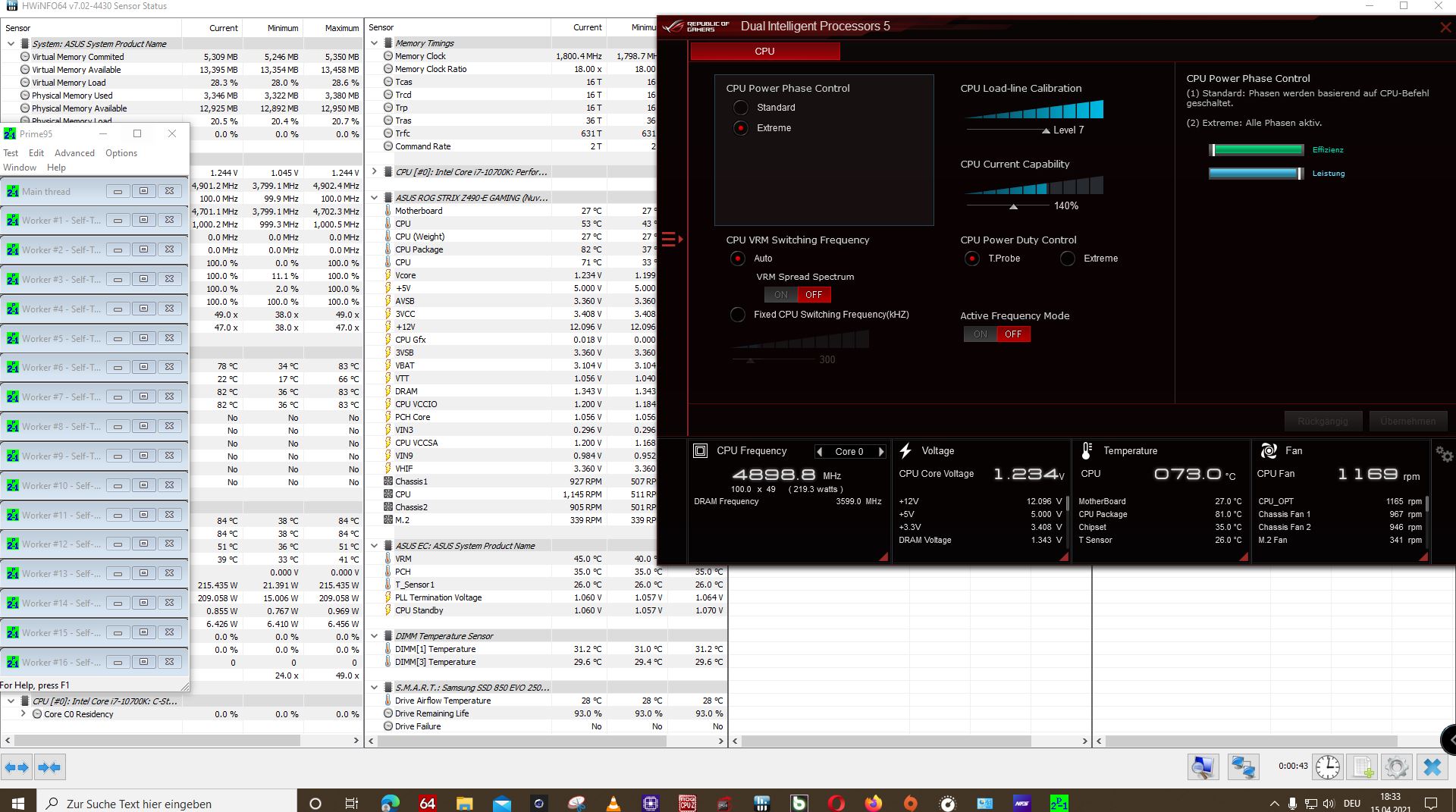Image resolution: width=1456 pixels, height=812 pixels.
Task: Open Prime95 Test menu
Action: [x=11, y=153]
